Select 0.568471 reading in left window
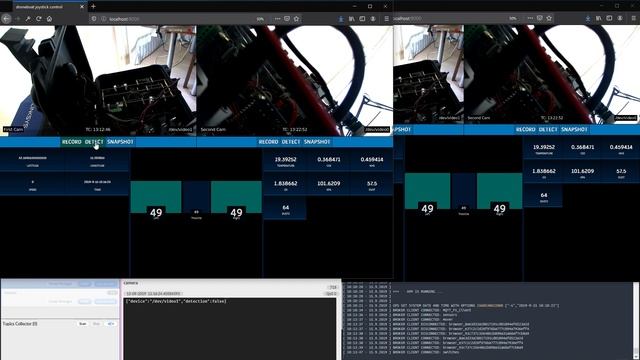 (329, 160)
